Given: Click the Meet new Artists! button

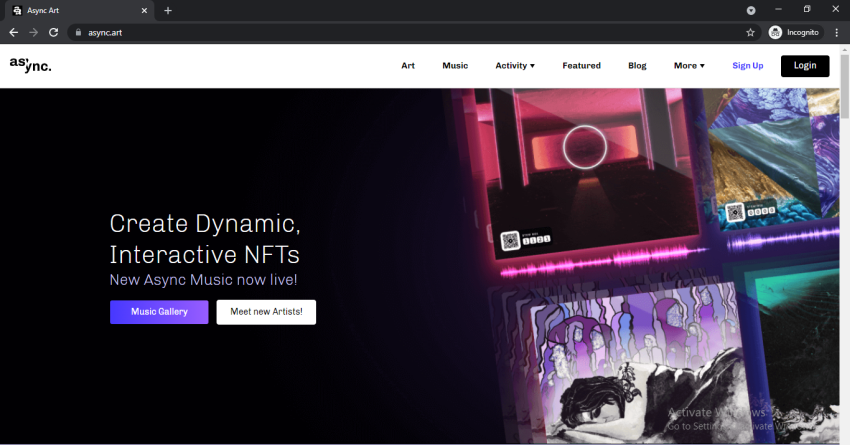Looking at the screenshot, I should click(x=266, y=312).
